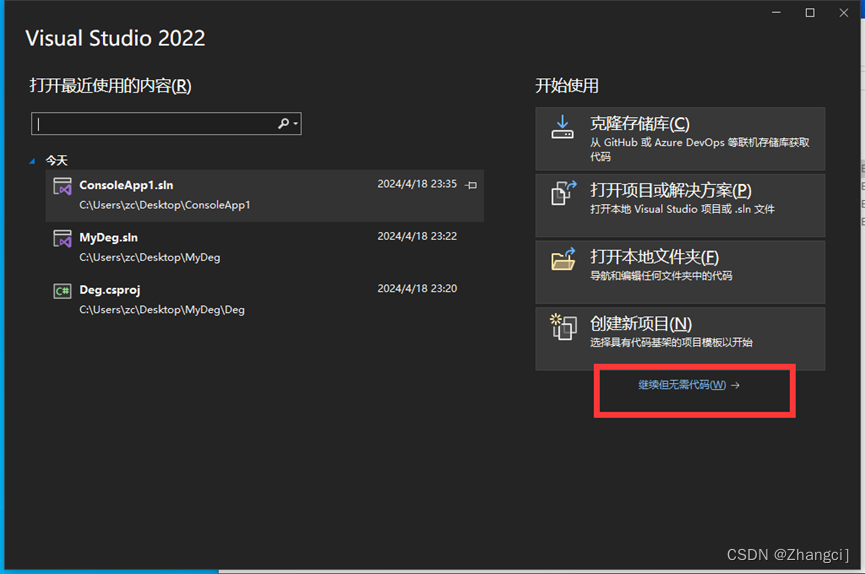
Task: Open ConsoleApp1.sln from recent list
Action: 265,195
